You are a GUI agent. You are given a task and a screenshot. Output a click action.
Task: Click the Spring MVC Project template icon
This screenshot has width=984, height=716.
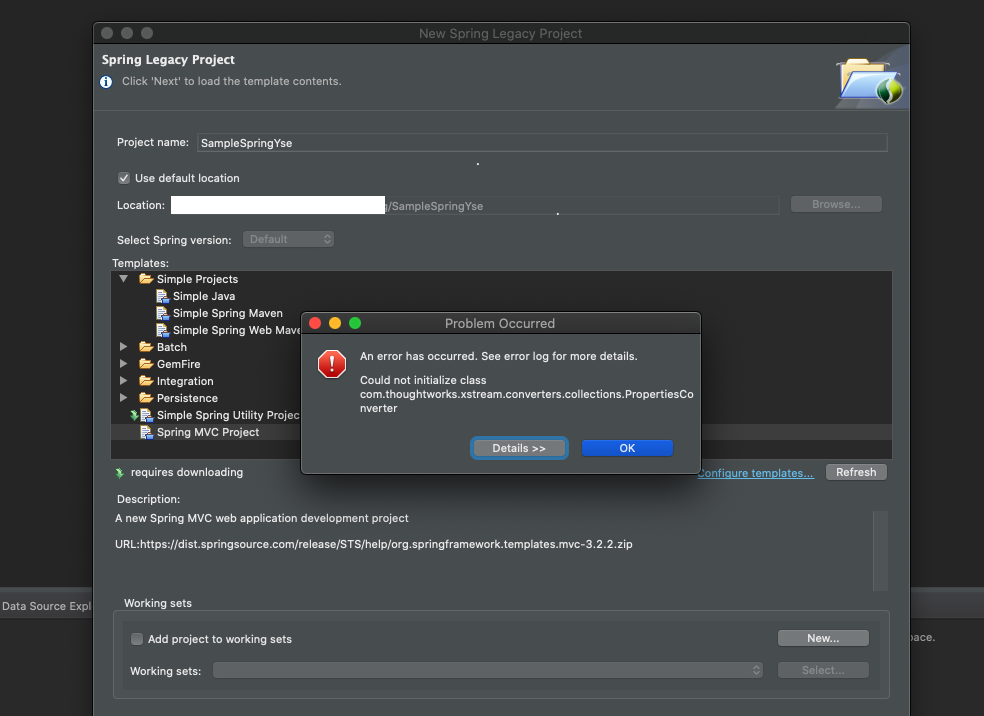point(146,432)
